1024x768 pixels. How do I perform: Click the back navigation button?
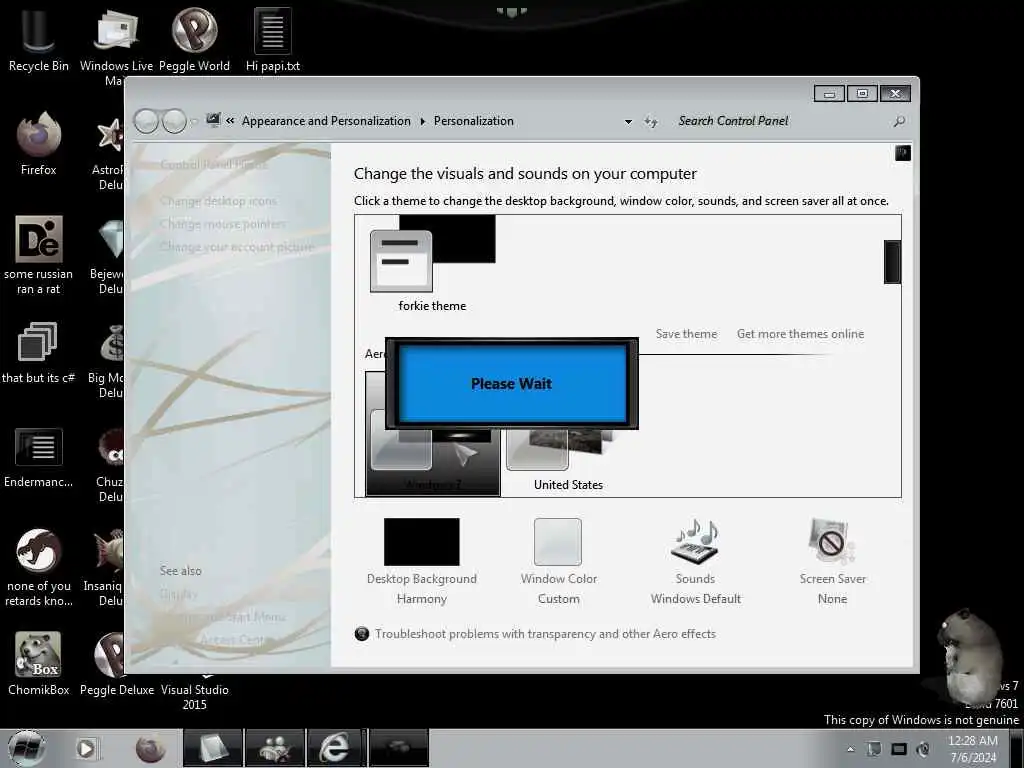coord(146,121)
